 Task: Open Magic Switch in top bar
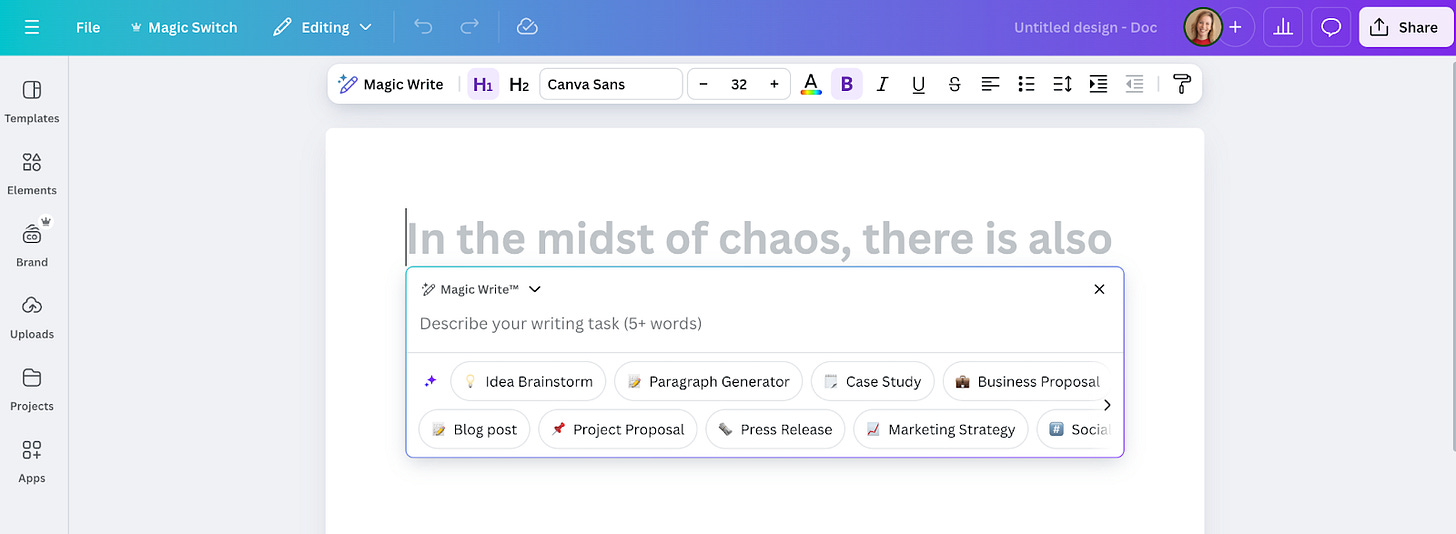coord(184,27)
